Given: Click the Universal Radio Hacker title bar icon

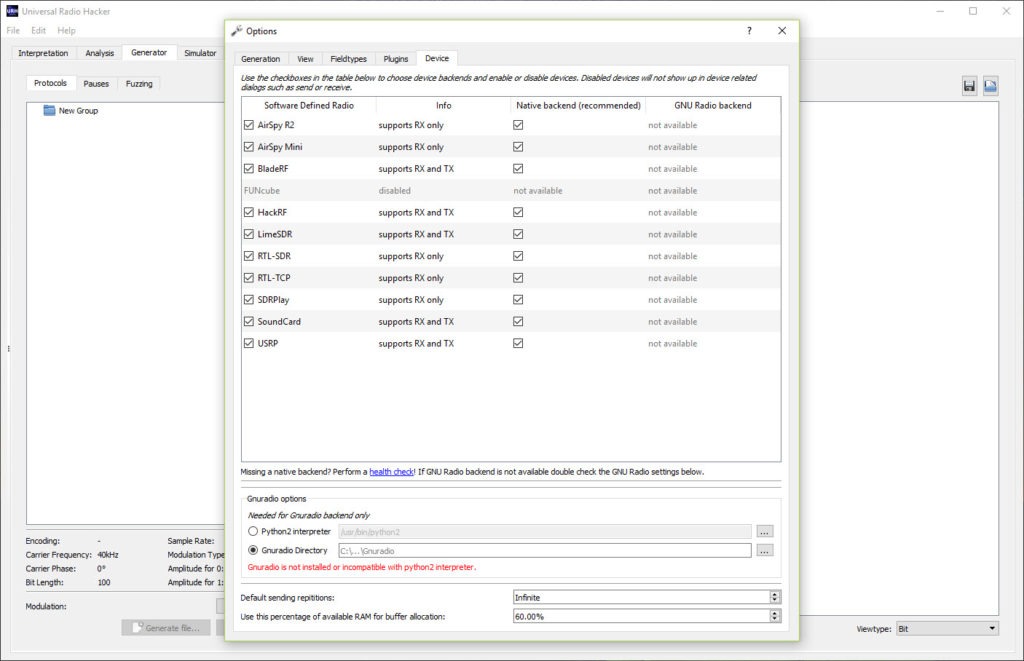Looking at the screenshot, I should 12,11.
